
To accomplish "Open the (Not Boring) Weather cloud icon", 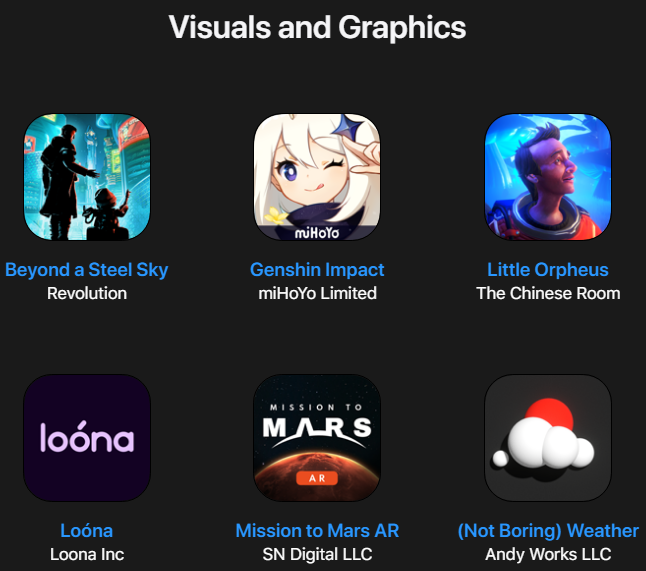I will click(x=548, y=438).
